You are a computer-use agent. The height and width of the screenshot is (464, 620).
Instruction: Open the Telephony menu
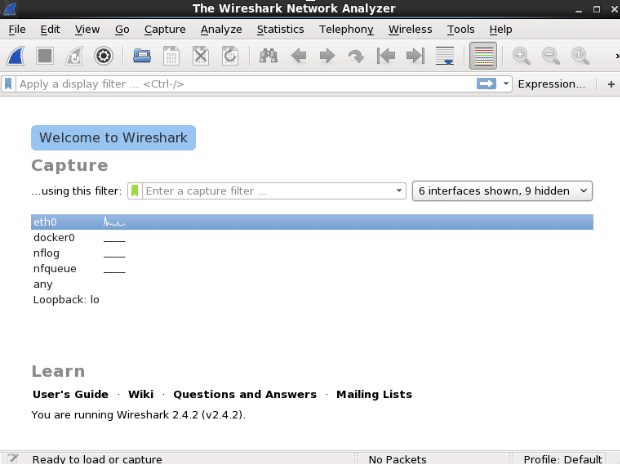(x=346, y=29)
